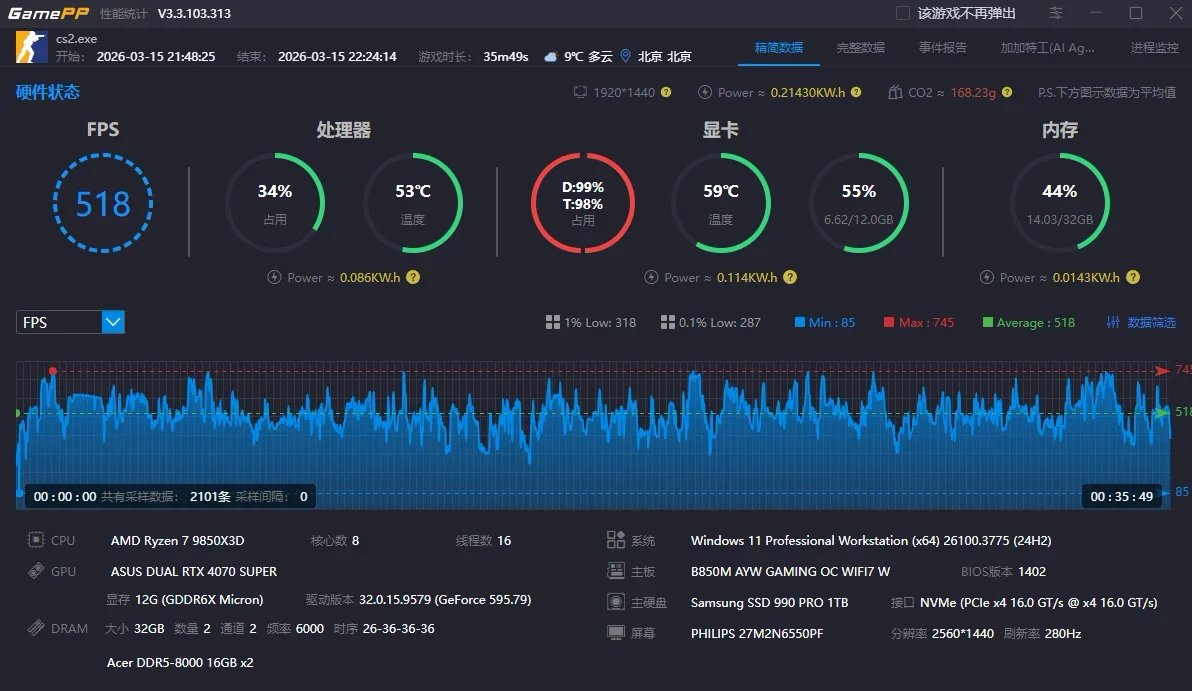This screenshot has height=691, width=1192.
Task: Open the settings sliders icon in title bar
Action: (x=1056, y=13)
